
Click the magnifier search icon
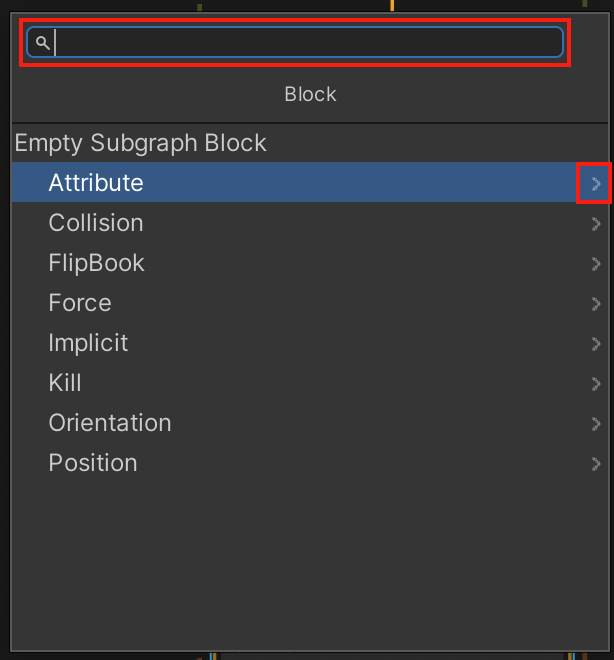[x=43, y=42]
